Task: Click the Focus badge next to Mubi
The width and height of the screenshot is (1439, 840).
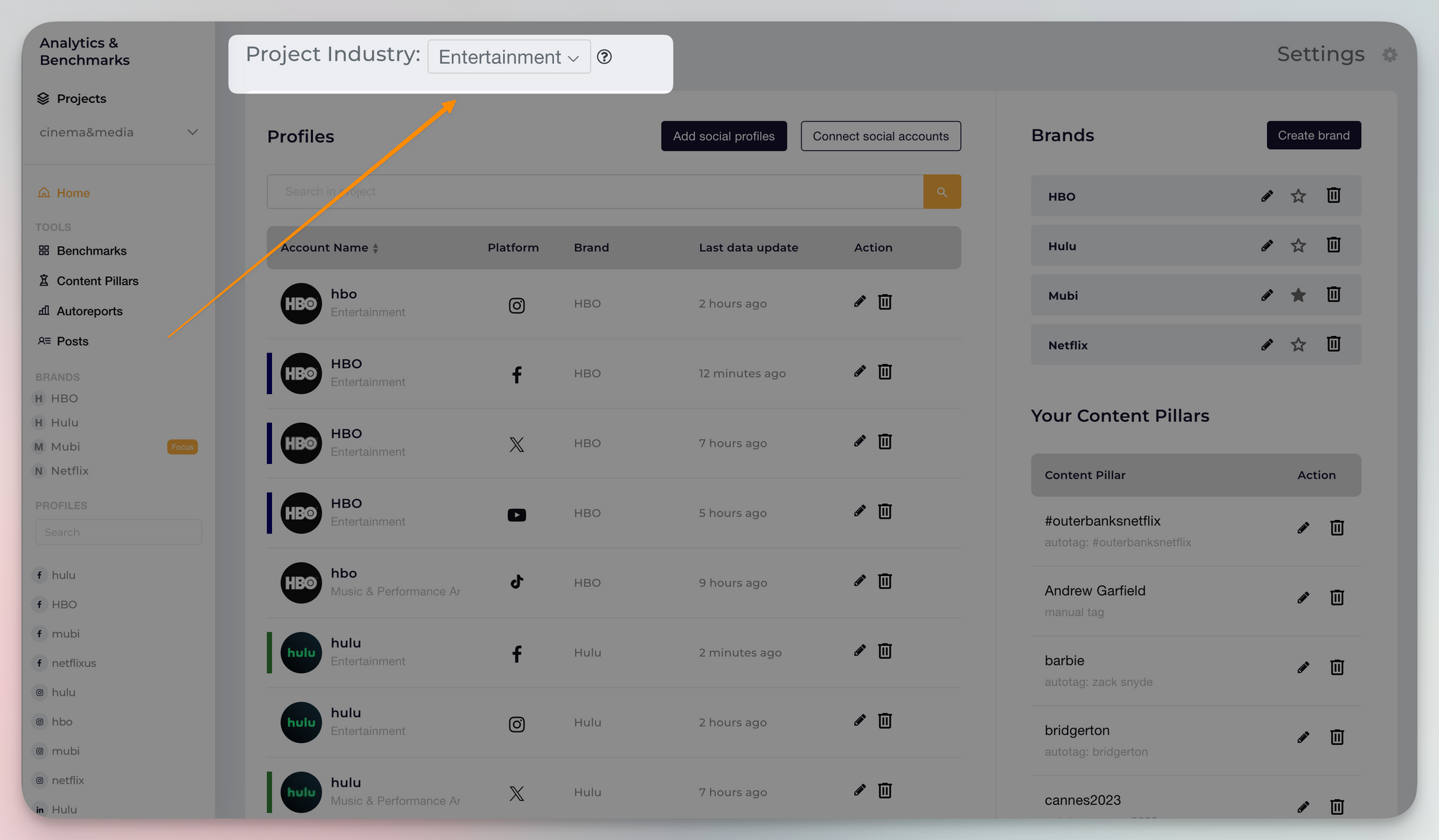Action: click(x=182, y=447)
